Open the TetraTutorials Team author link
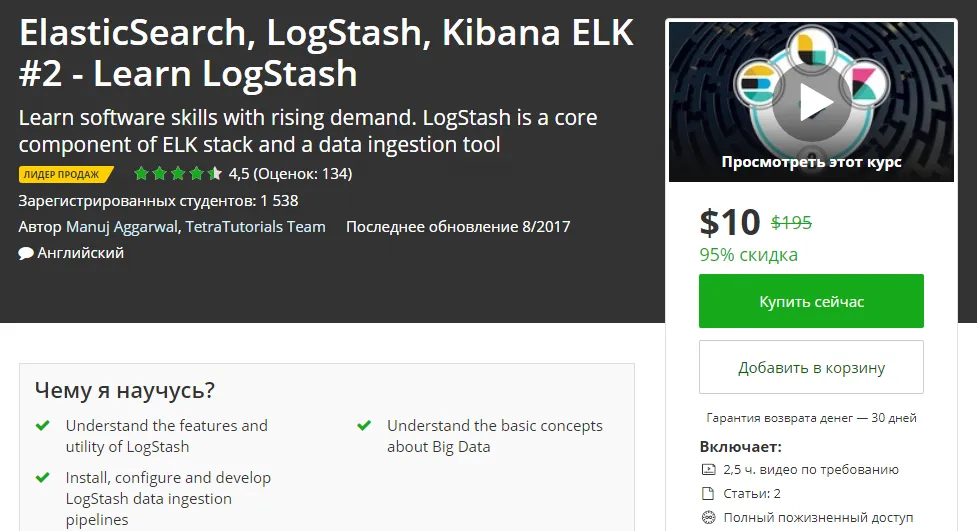 (x=256, y=227)
